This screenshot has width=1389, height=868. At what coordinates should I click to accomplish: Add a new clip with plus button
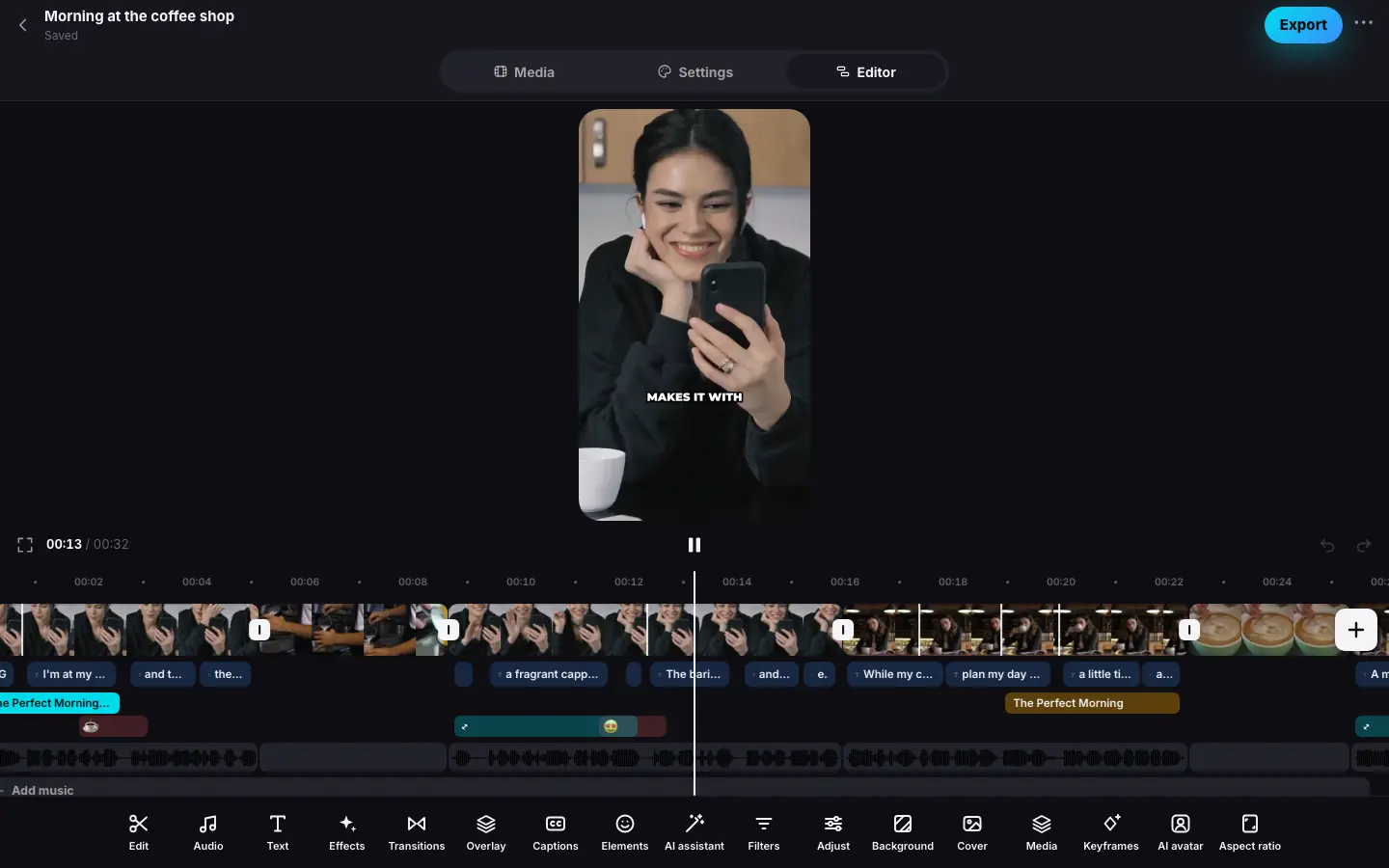pos(1355,630)
